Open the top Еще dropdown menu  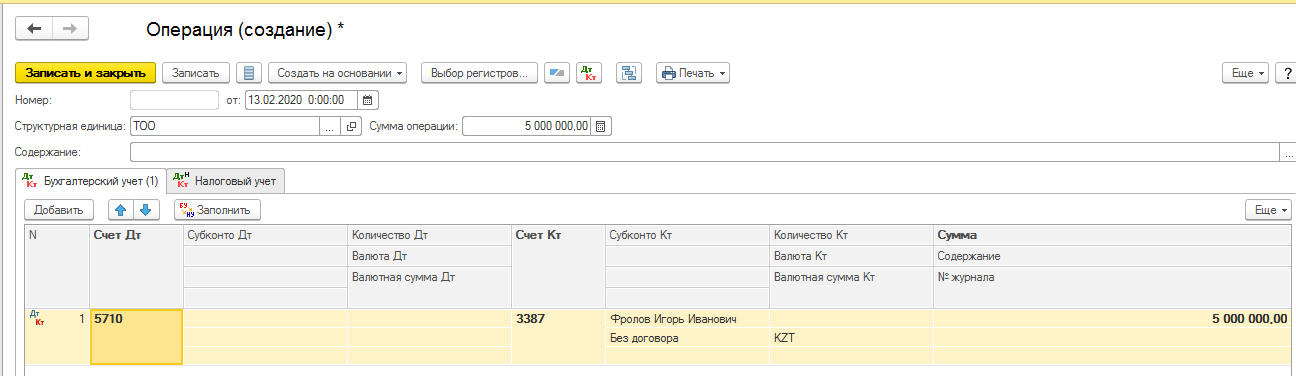tap(1246, 73)
